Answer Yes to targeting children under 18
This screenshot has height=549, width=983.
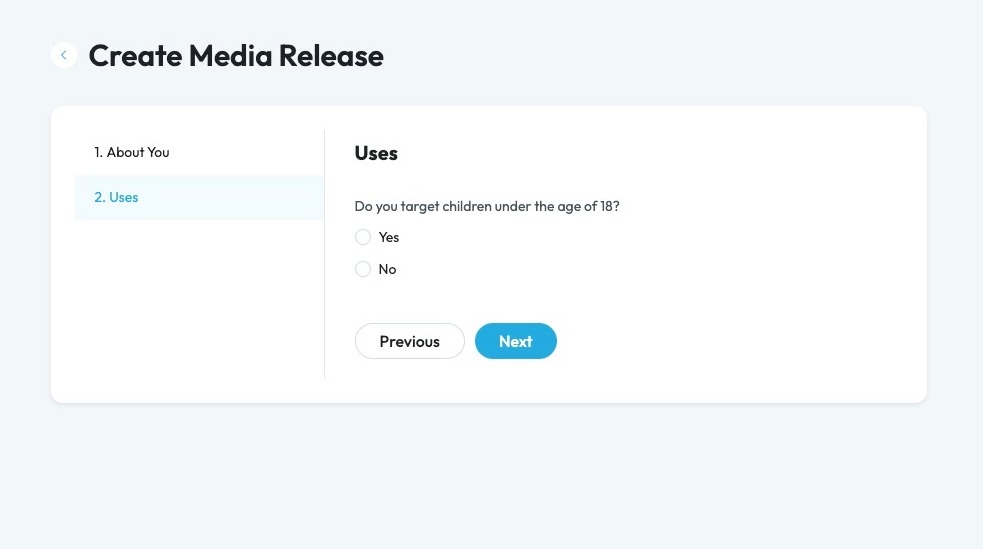[x=363, y=237]
